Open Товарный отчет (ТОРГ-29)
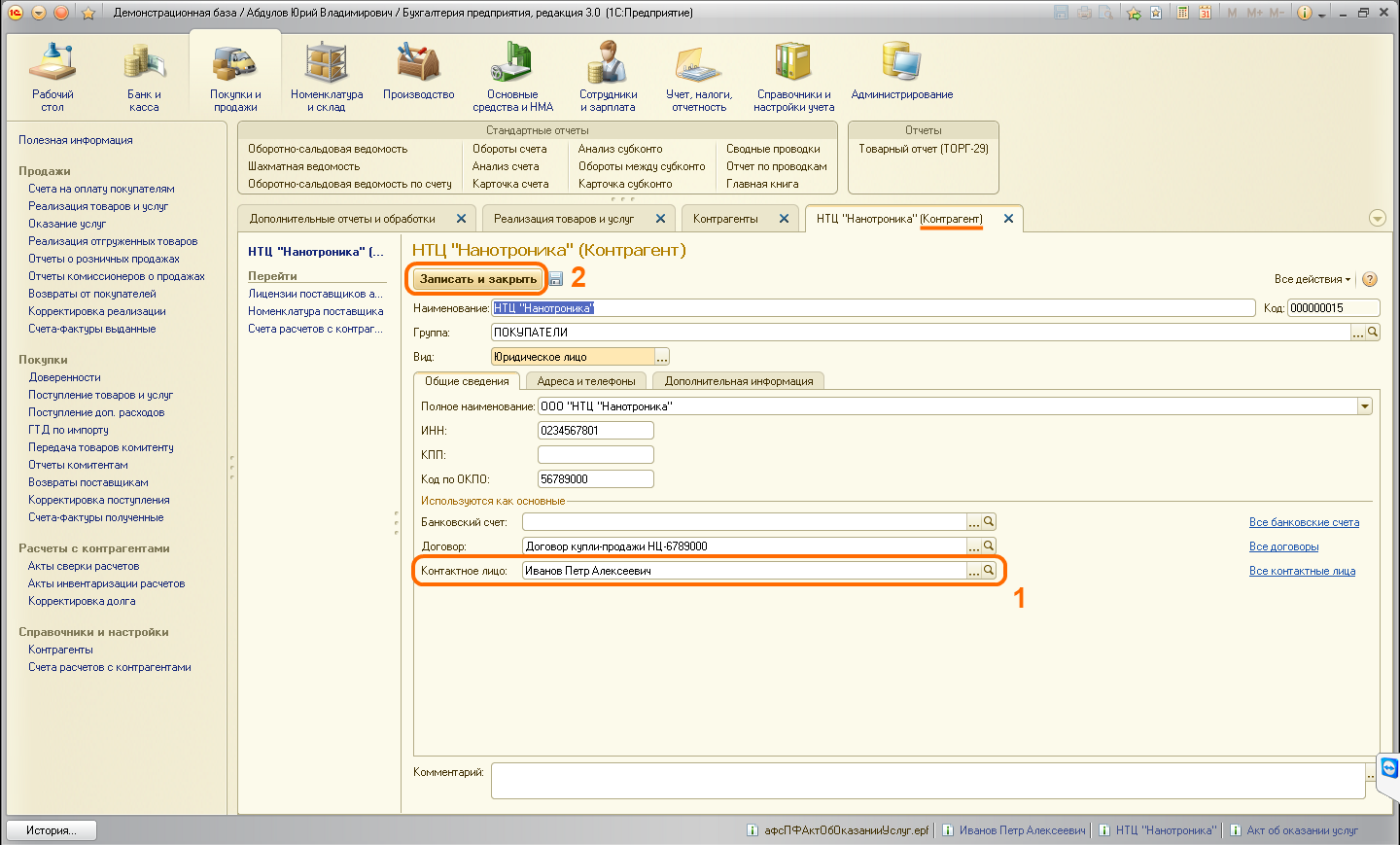 click(924, 149)
